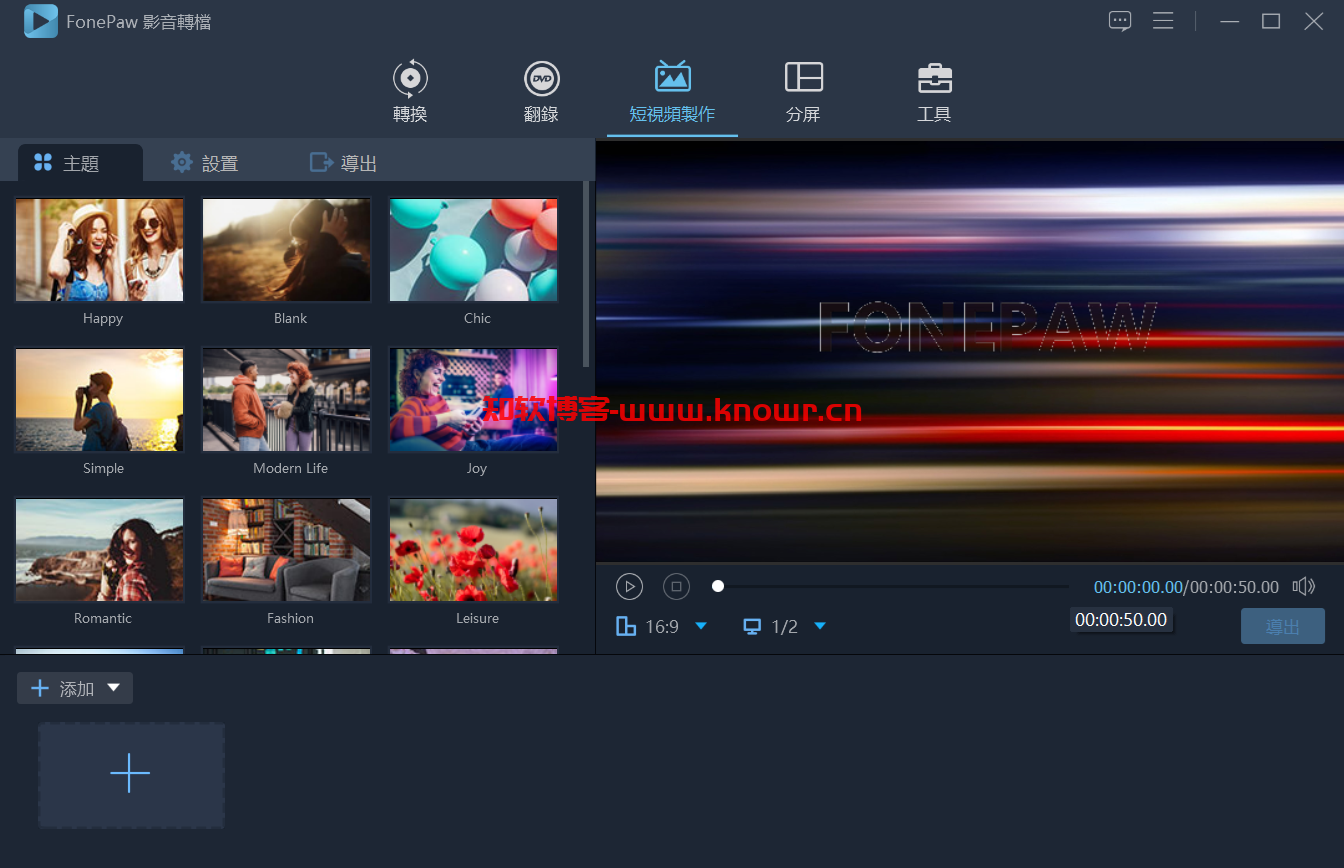The image size is (1344, 868).
Task: Choose the Leisure theme thumbnail
Action: (x=473, y=550)
